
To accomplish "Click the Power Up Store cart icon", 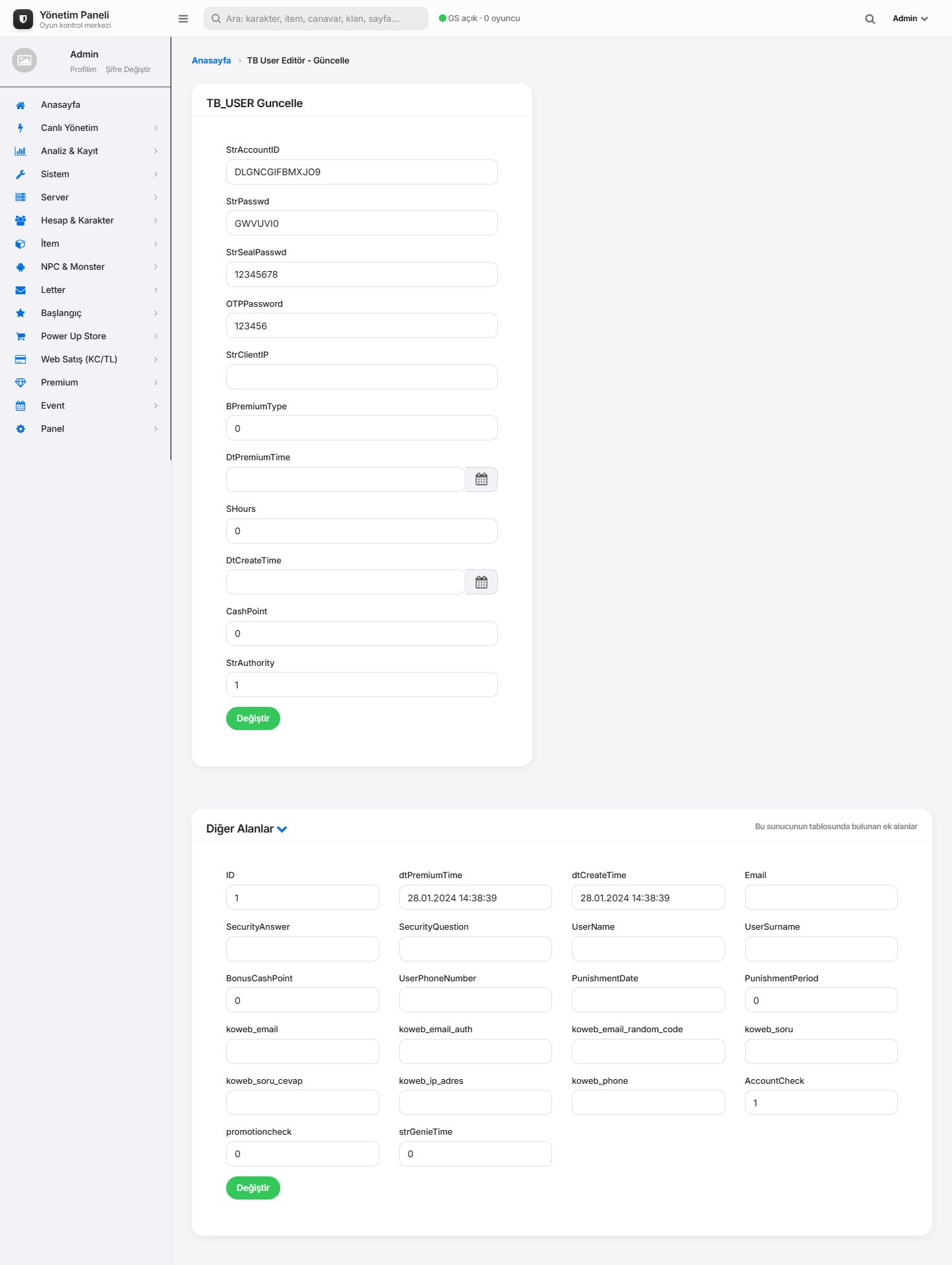I will [20, 337].
